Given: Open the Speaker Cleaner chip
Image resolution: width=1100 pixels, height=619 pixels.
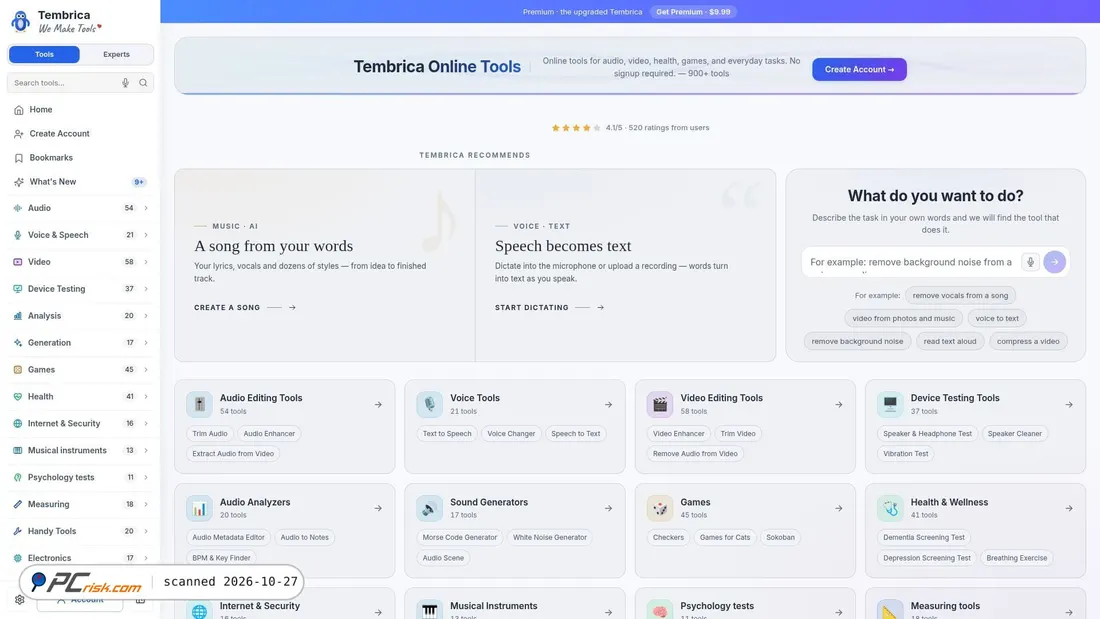Looking at the screenshot, I should click(1014, 434).
